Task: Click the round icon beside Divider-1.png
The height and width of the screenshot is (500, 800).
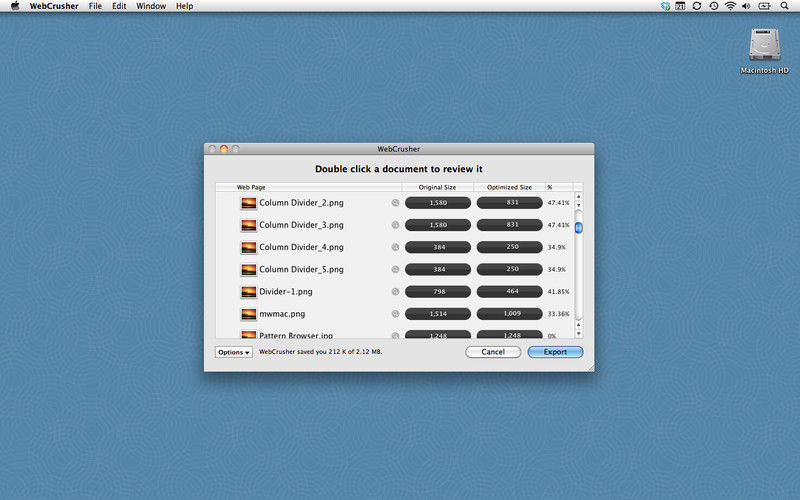Action: pos(395,291)
